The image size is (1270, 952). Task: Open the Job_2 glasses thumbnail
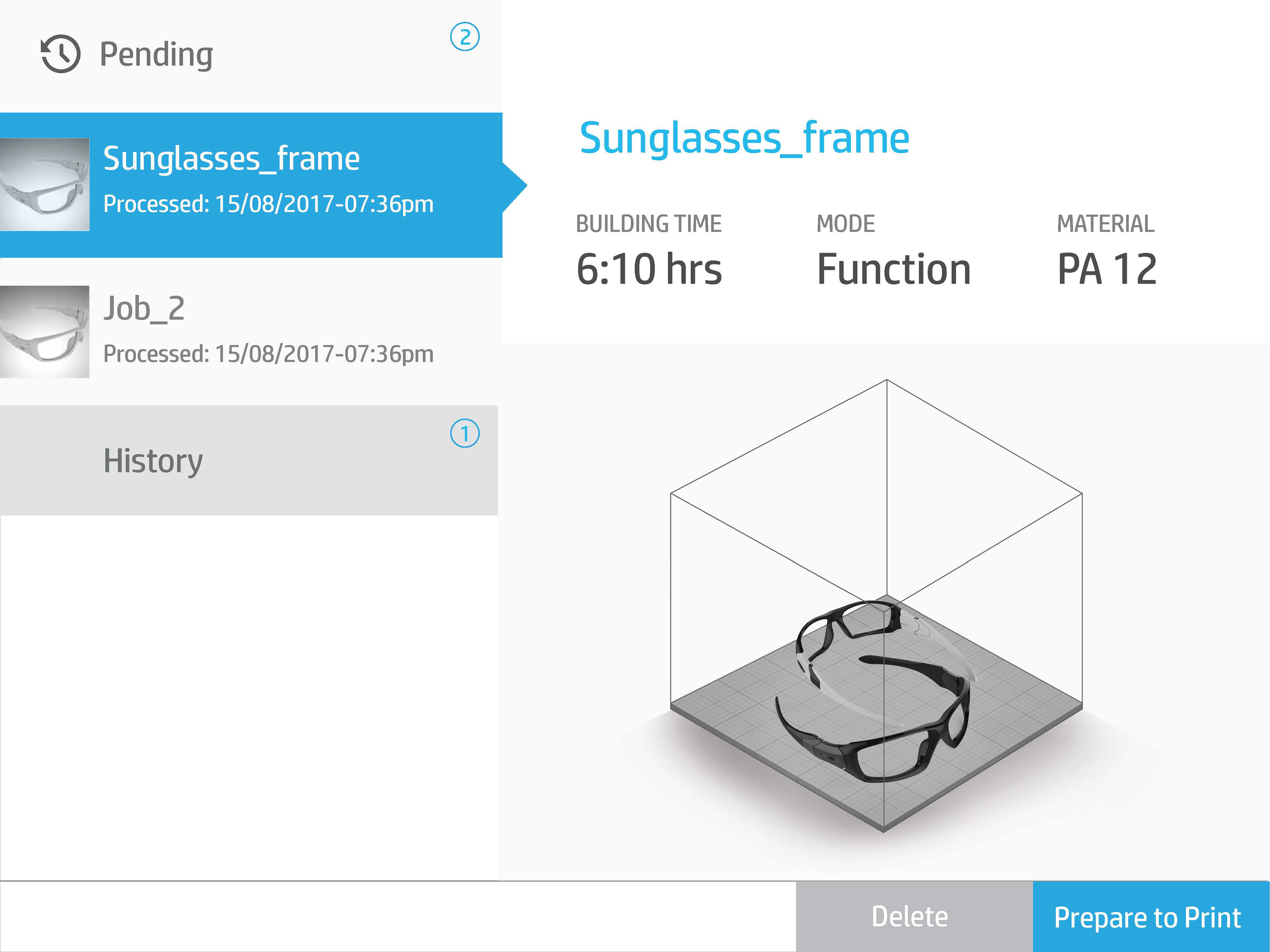[45, 332]
